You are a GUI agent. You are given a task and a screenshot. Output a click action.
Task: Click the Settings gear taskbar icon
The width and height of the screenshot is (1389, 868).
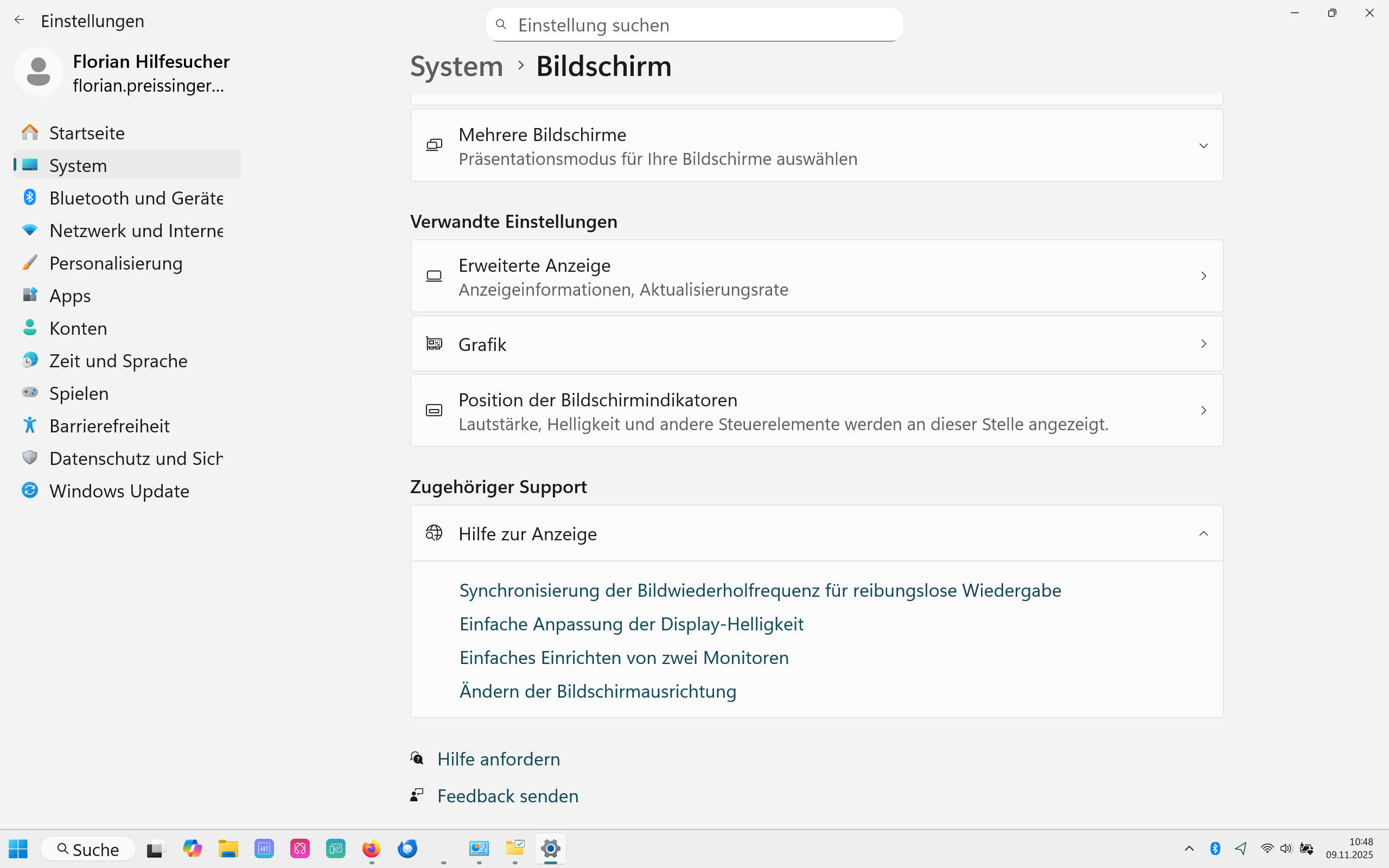pos(550,848)
